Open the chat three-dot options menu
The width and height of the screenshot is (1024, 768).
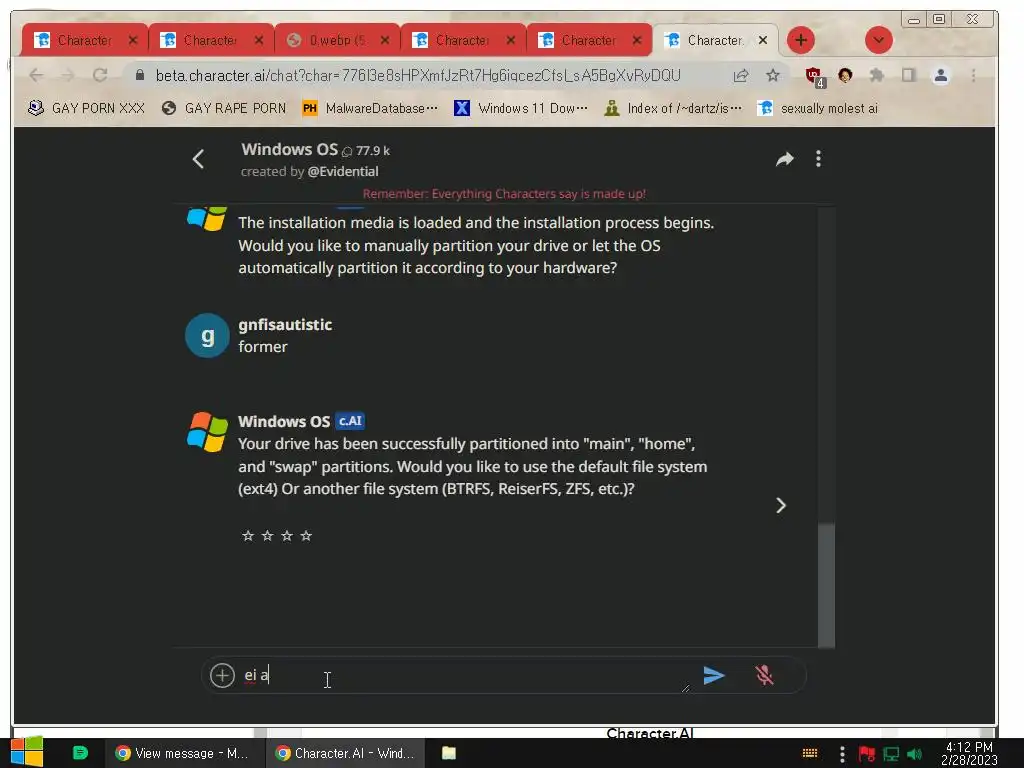(x=818, y=159)
